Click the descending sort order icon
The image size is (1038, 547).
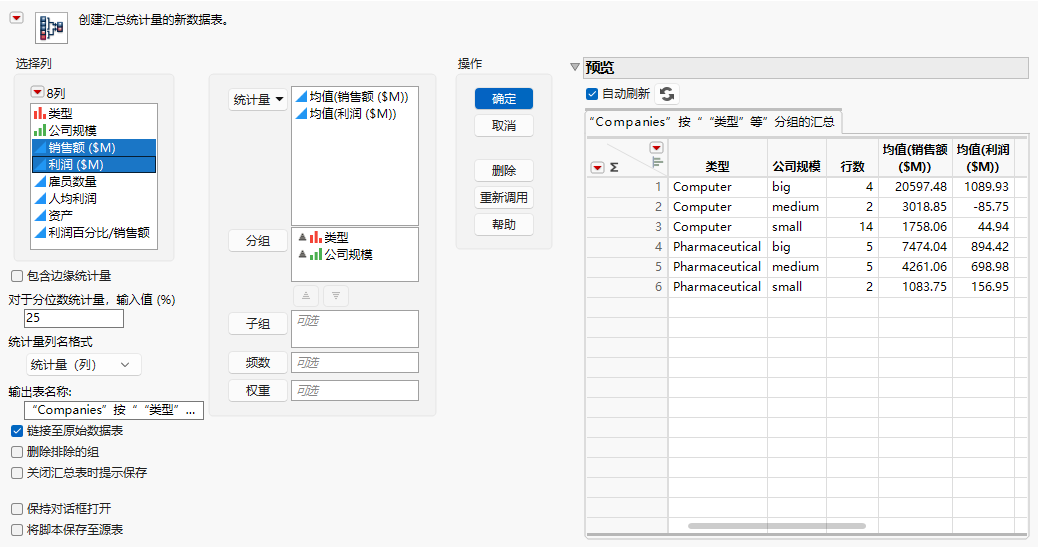[x=336, y=296]
